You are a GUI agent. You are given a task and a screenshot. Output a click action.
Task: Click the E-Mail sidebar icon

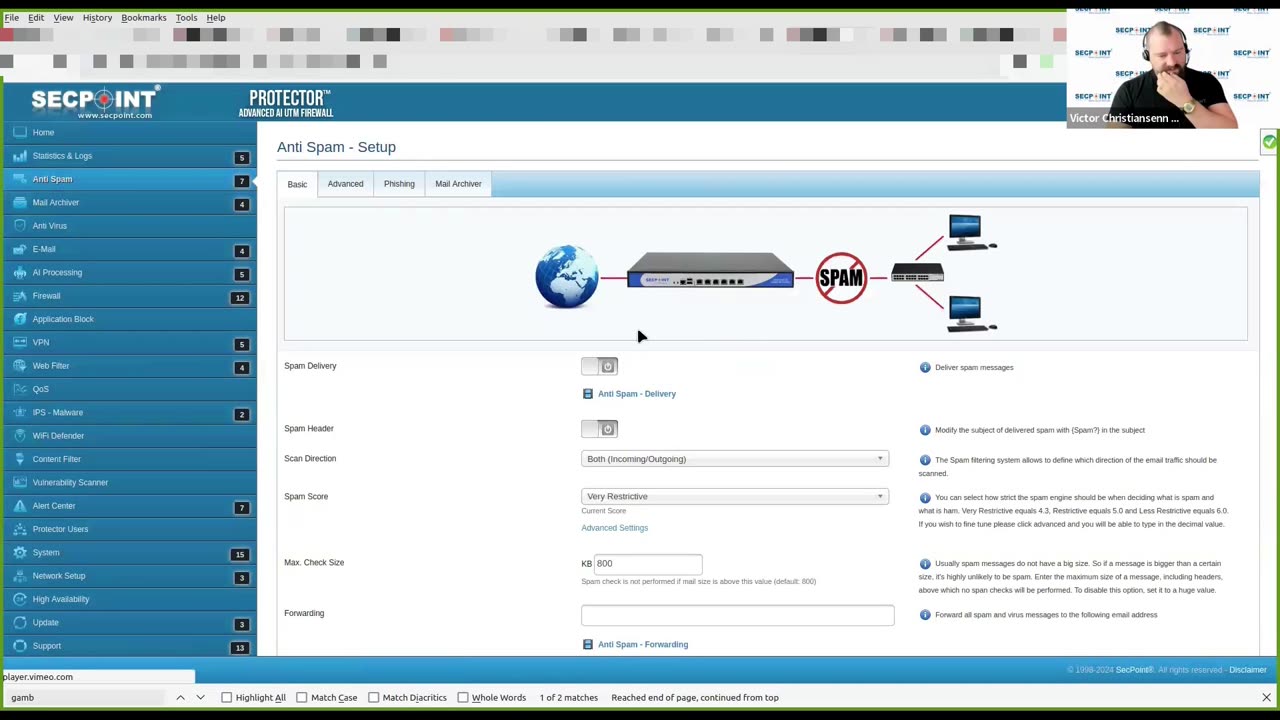coord(20,249)
